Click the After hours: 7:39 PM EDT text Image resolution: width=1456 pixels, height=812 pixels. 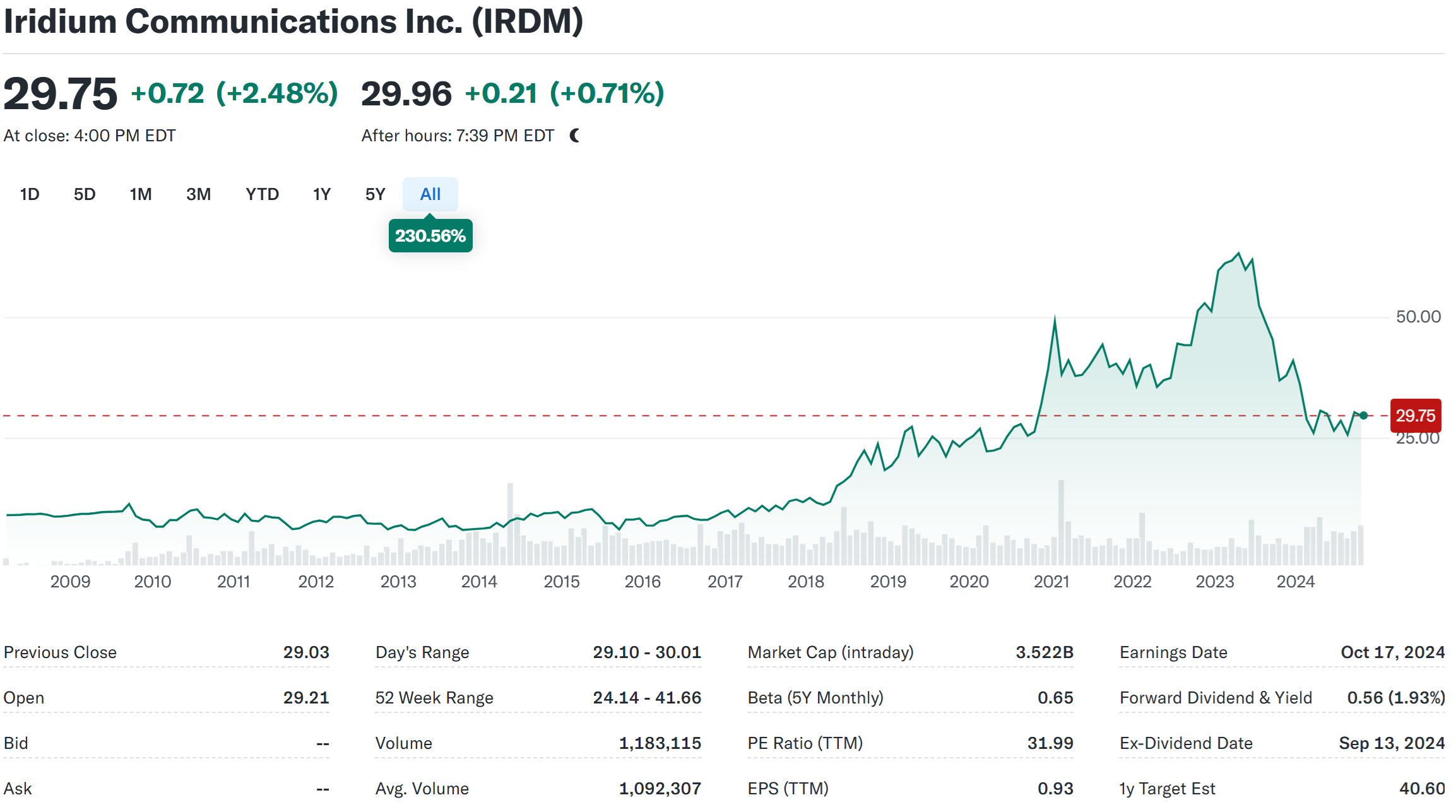[x=458, y=136]
